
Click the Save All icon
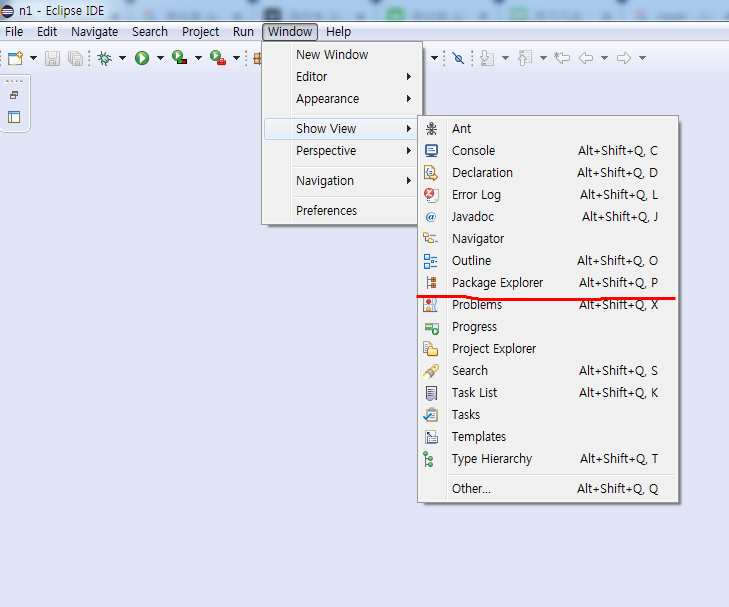(x=75, y=58)
